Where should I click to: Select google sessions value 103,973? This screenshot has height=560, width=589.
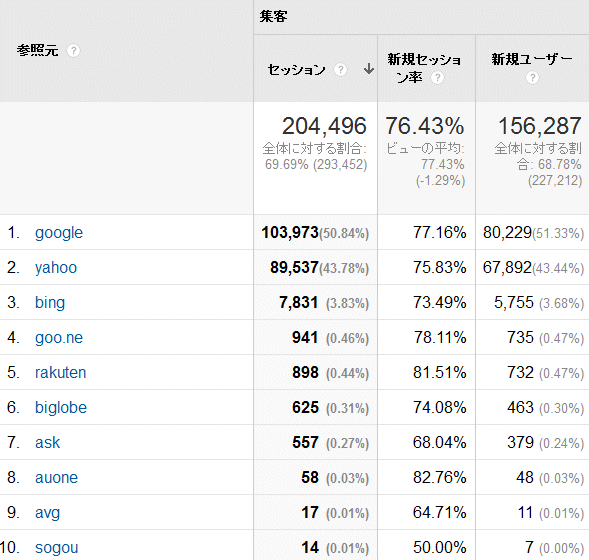tap(290, 232)
